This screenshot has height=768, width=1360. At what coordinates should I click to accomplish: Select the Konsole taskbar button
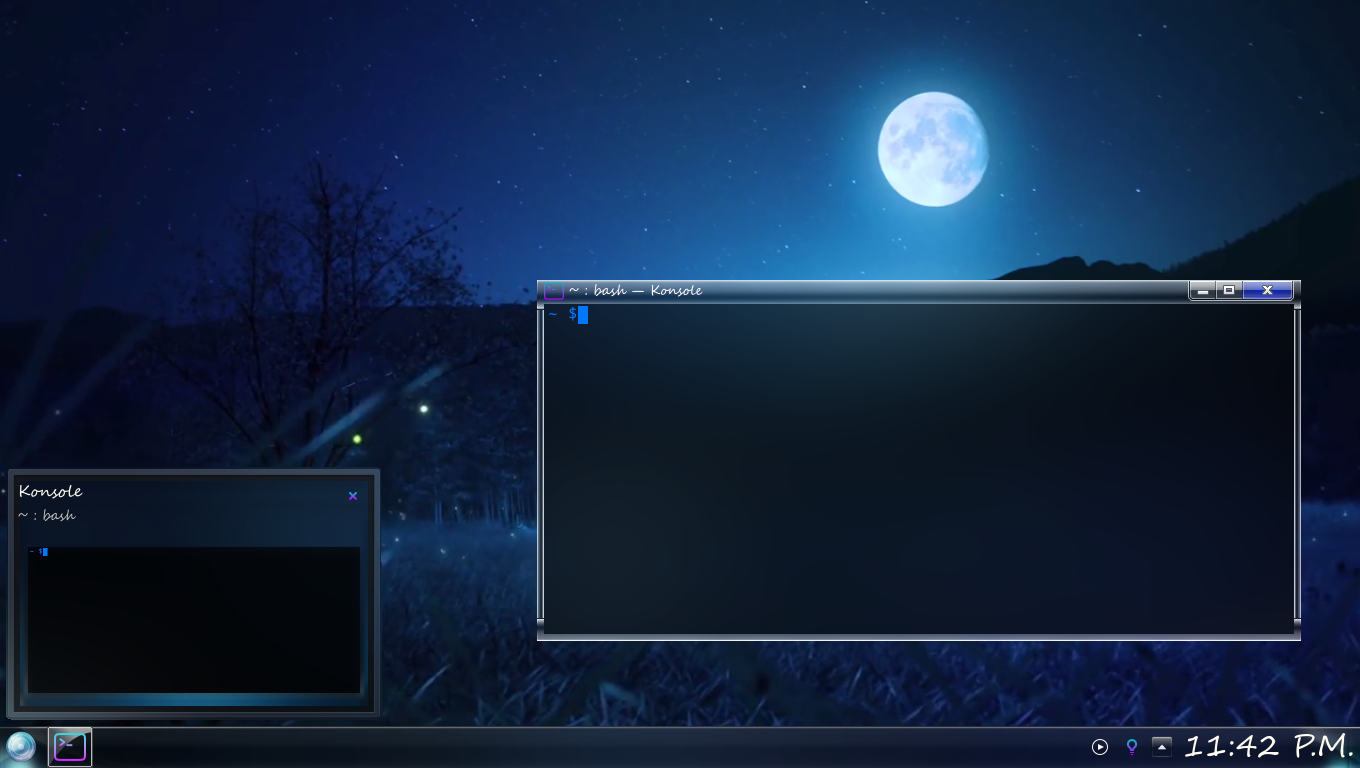pyautogui.click(x=70, y=747)
